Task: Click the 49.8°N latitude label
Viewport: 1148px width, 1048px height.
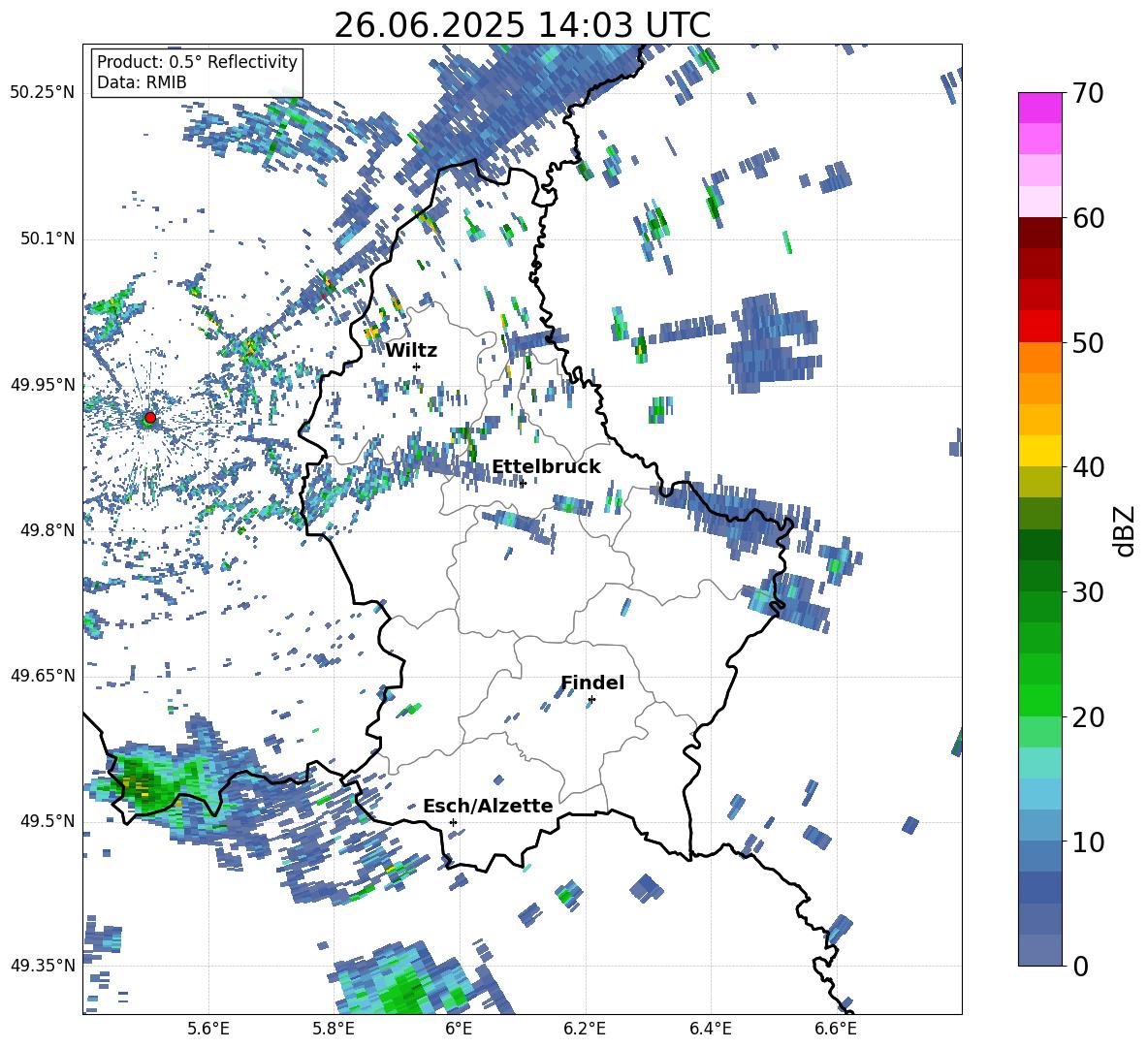Action: coord(47,530)
